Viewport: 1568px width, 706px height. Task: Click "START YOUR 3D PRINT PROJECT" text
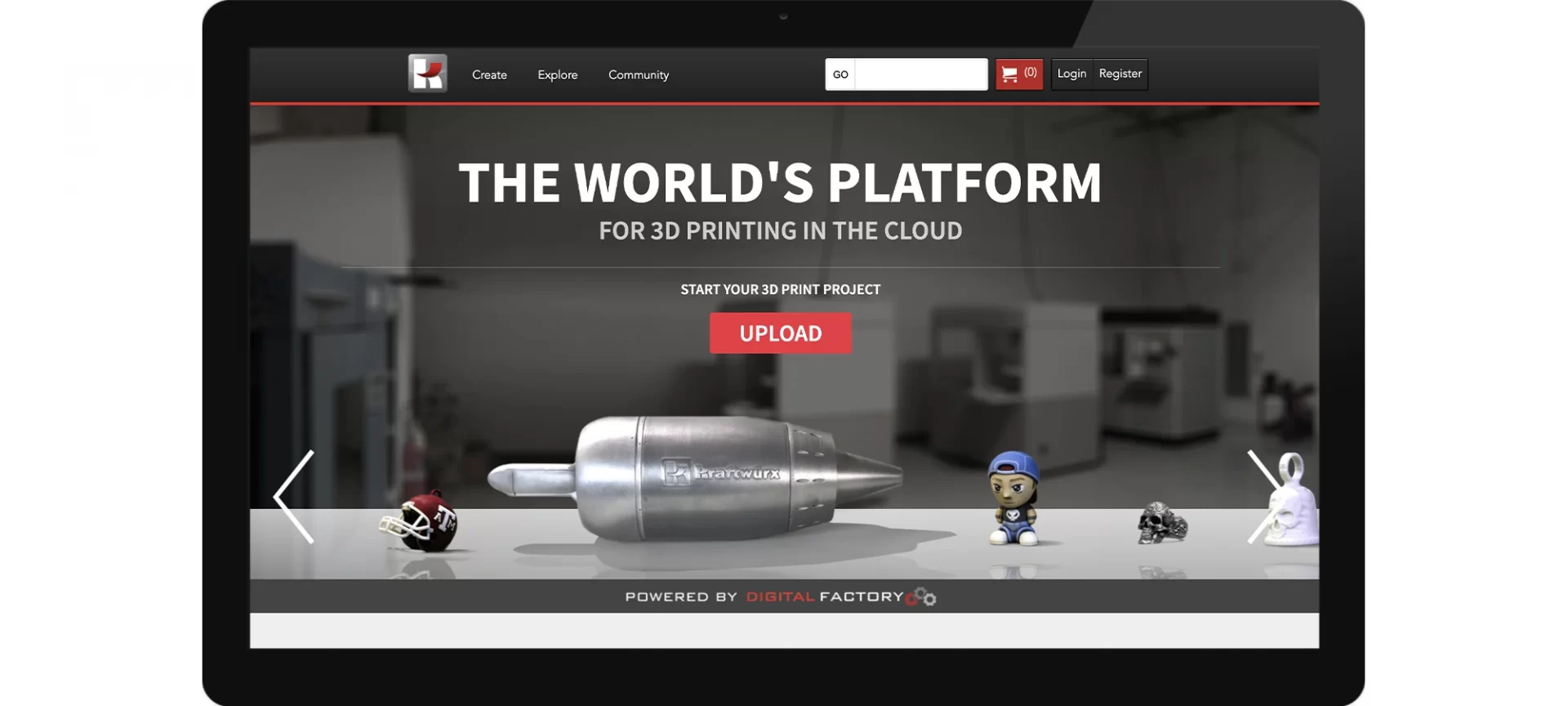point(780,289)
